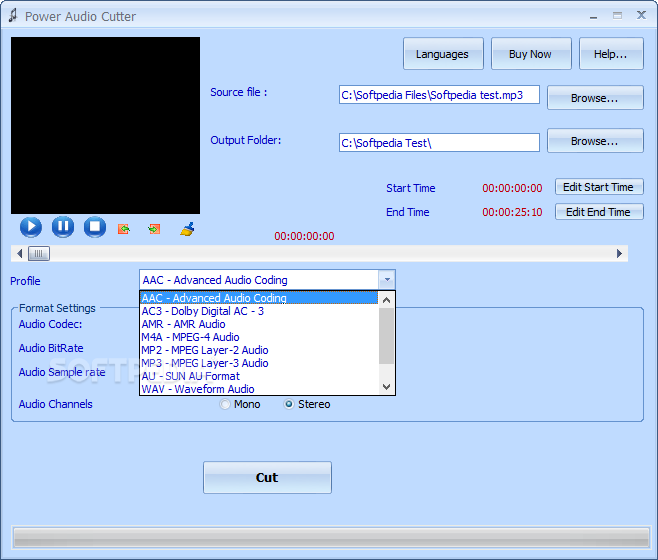Screen dimensions: 658x560
Task: Click Edit End Time
Action: click(x=599, y=212)
